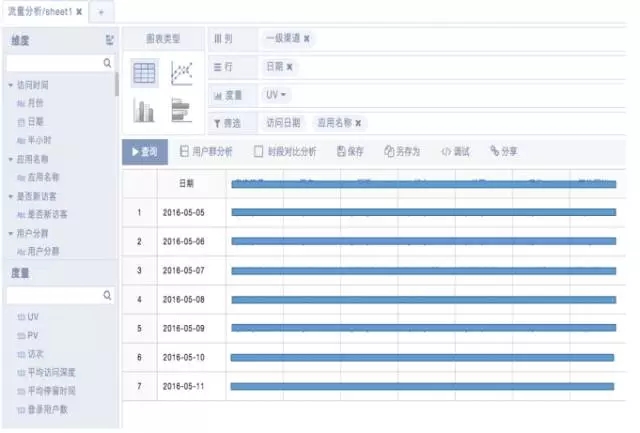Image resolution: width=640 pixels, height=433 pixels.
Task: Select the table chart type icon
Action: click(x=144, y=73)
